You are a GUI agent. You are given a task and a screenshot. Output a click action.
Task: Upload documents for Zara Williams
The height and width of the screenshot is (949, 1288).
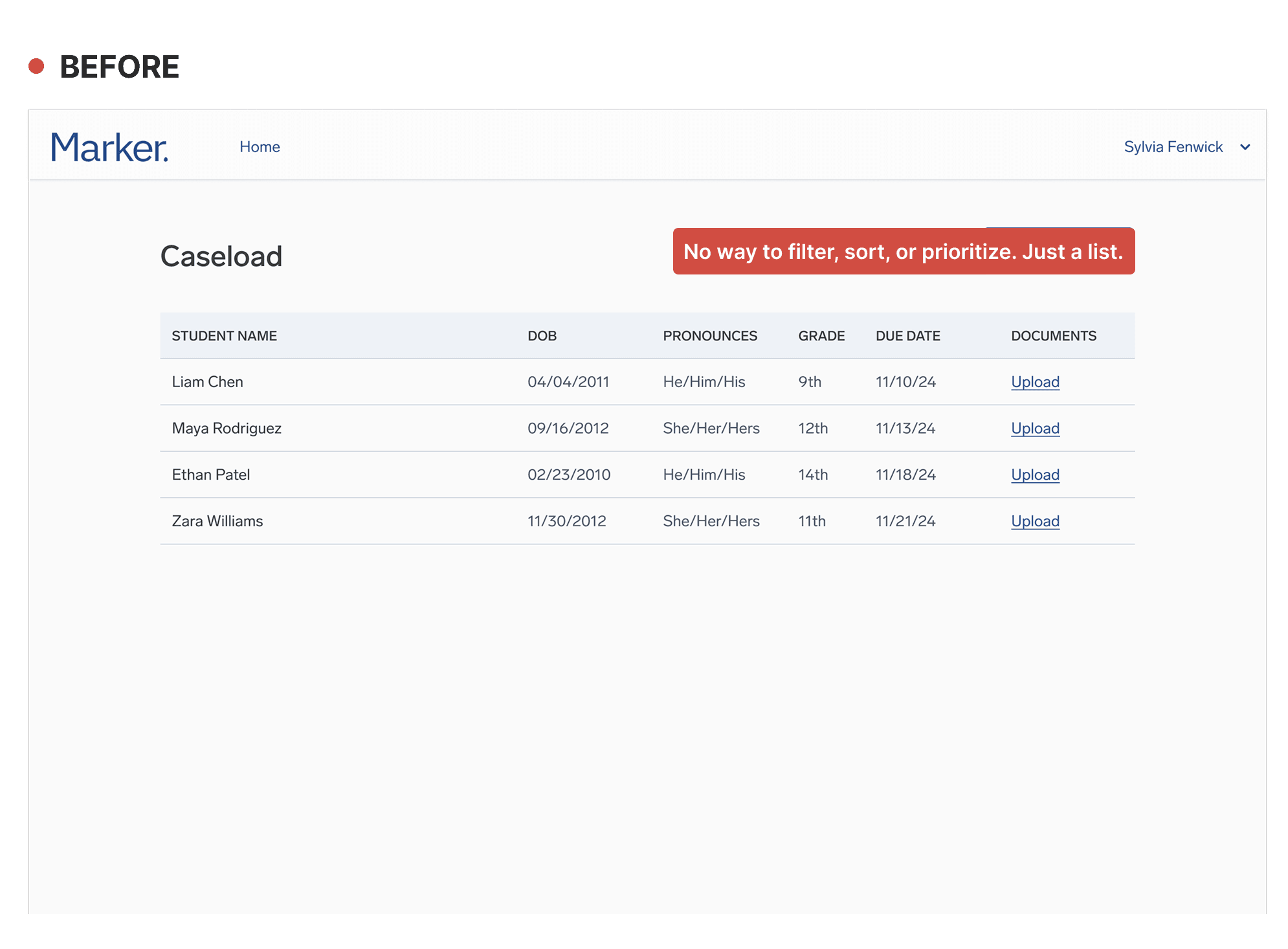click(1035, 522)
